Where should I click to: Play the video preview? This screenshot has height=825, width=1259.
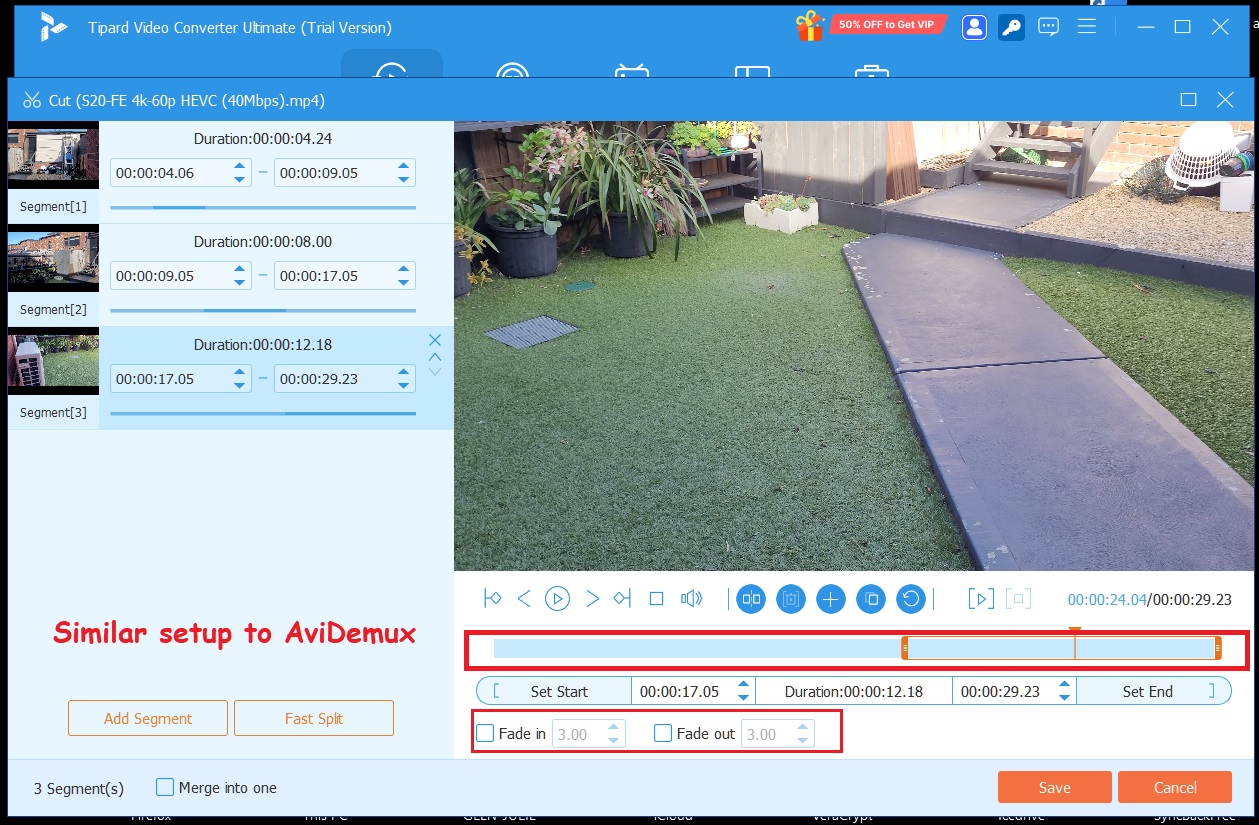[x=557, y=599]
